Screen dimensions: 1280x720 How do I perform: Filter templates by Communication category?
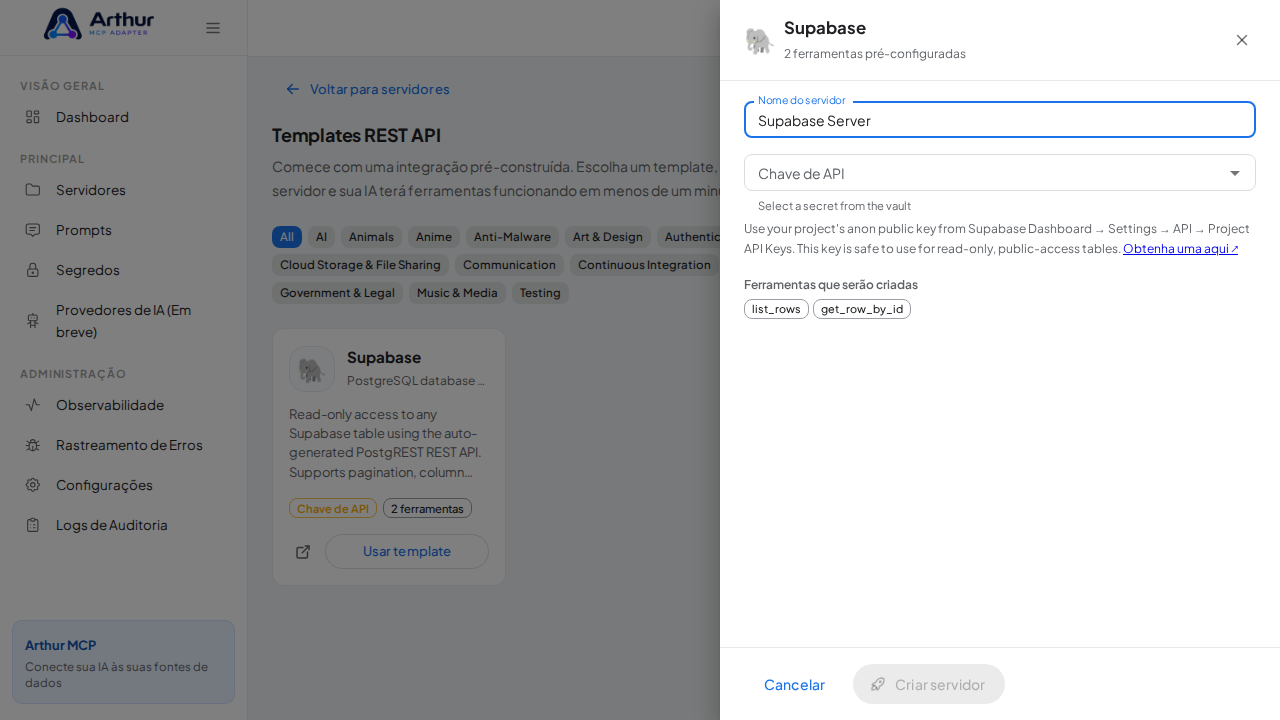(x=509, y=265)
